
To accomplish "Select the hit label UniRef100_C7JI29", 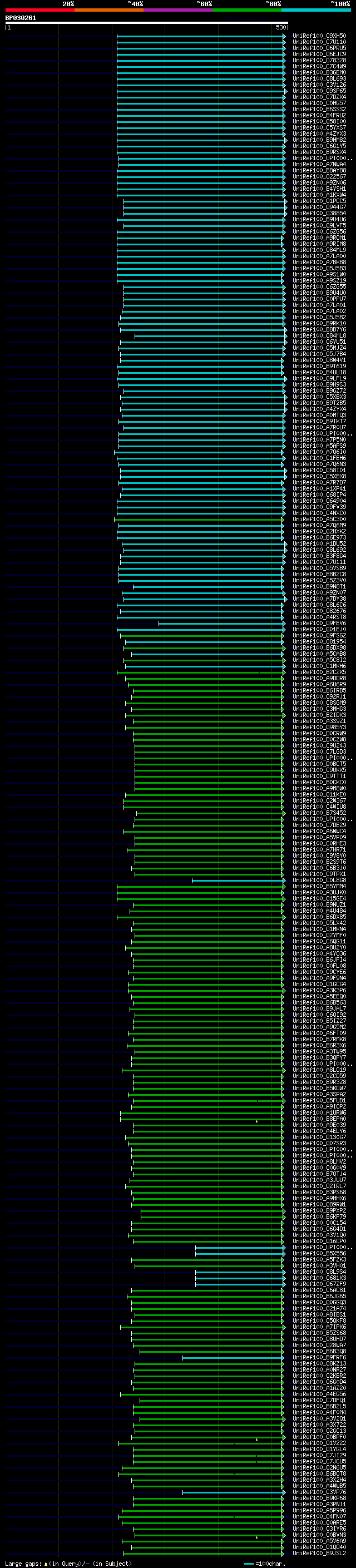I will [x=319, y=1456].
